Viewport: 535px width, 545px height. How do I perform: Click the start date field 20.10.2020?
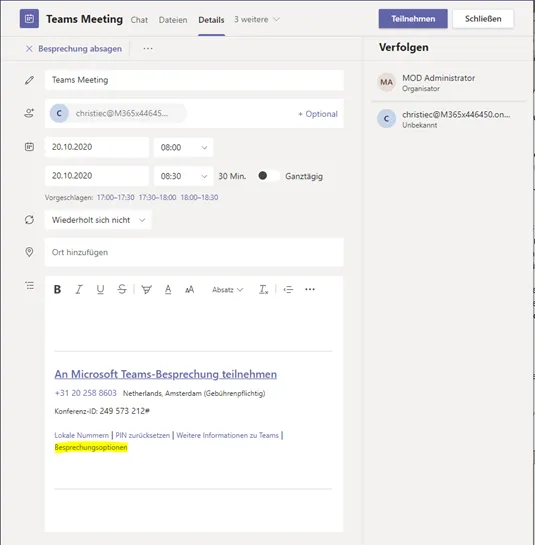tap(97, 147)
